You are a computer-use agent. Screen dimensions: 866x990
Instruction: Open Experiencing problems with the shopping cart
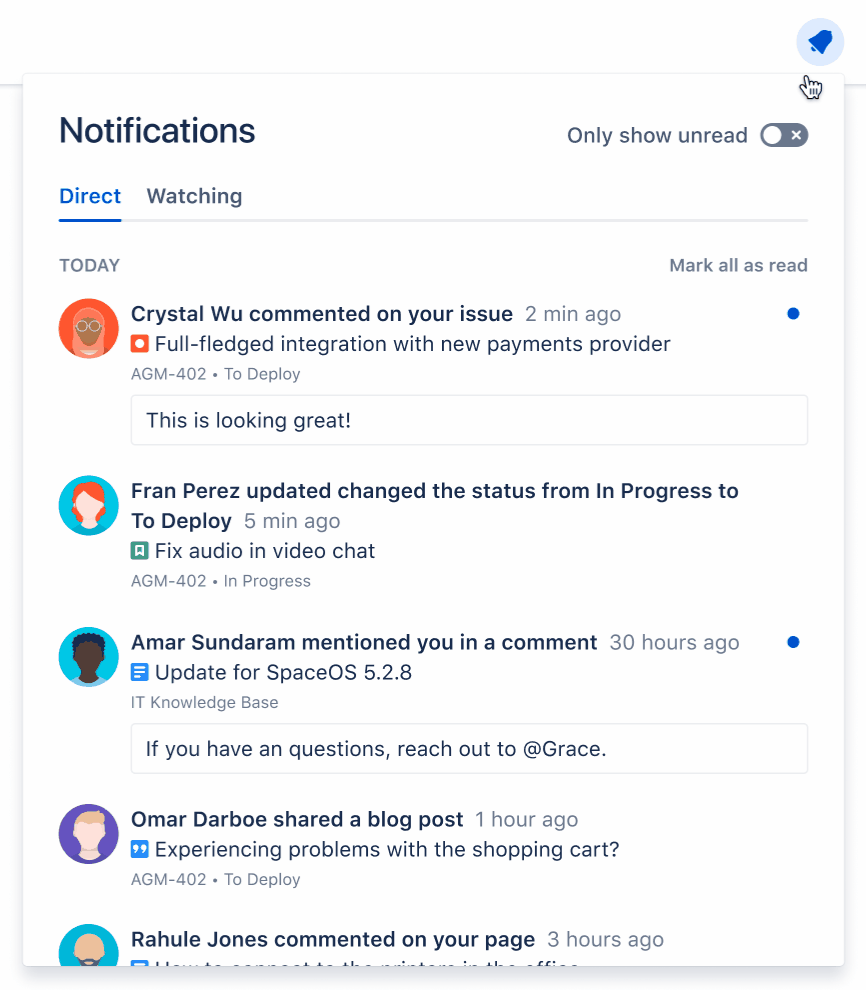tap(387, 849)
